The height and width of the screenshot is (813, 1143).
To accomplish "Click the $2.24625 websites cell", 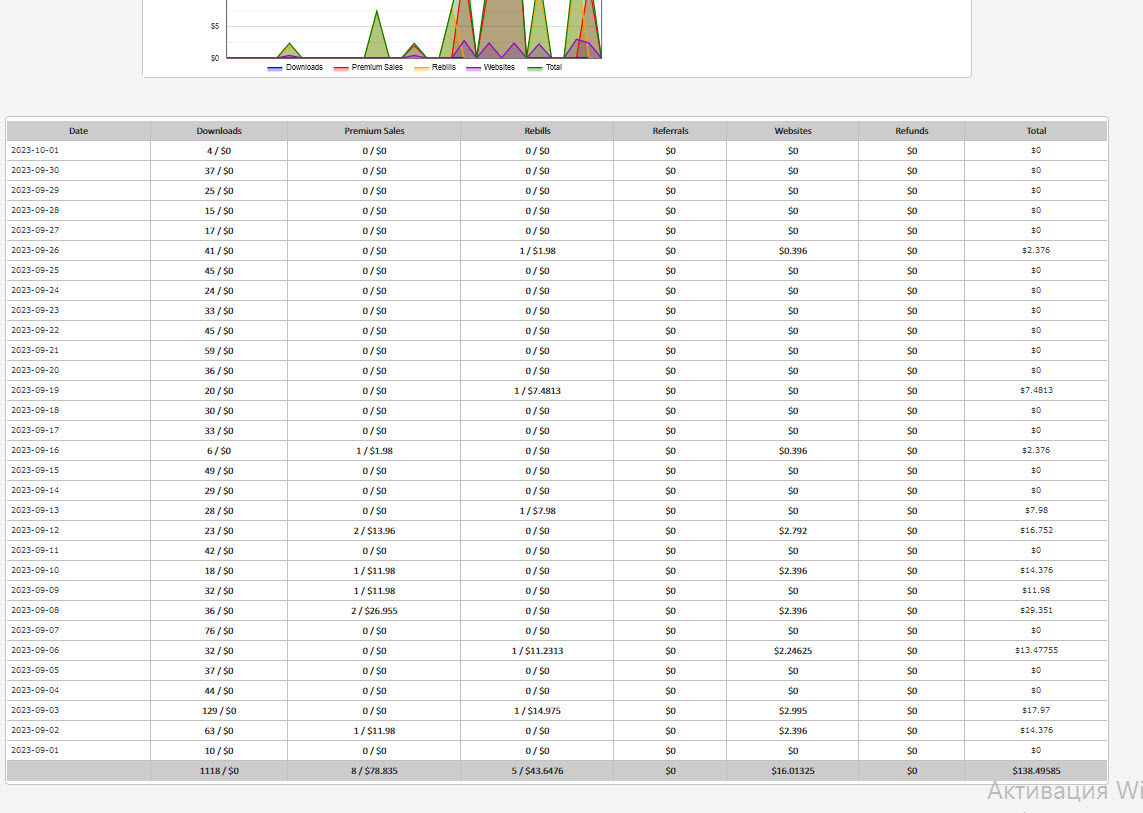I will [792, 651].
